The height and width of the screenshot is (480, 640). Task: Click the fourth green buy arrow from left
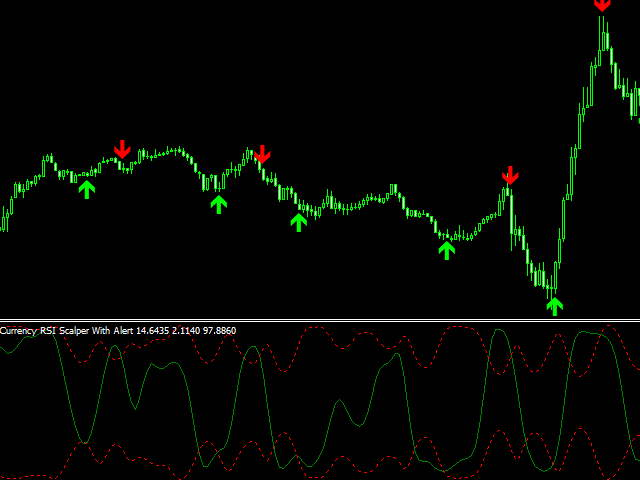pos(447,250)
